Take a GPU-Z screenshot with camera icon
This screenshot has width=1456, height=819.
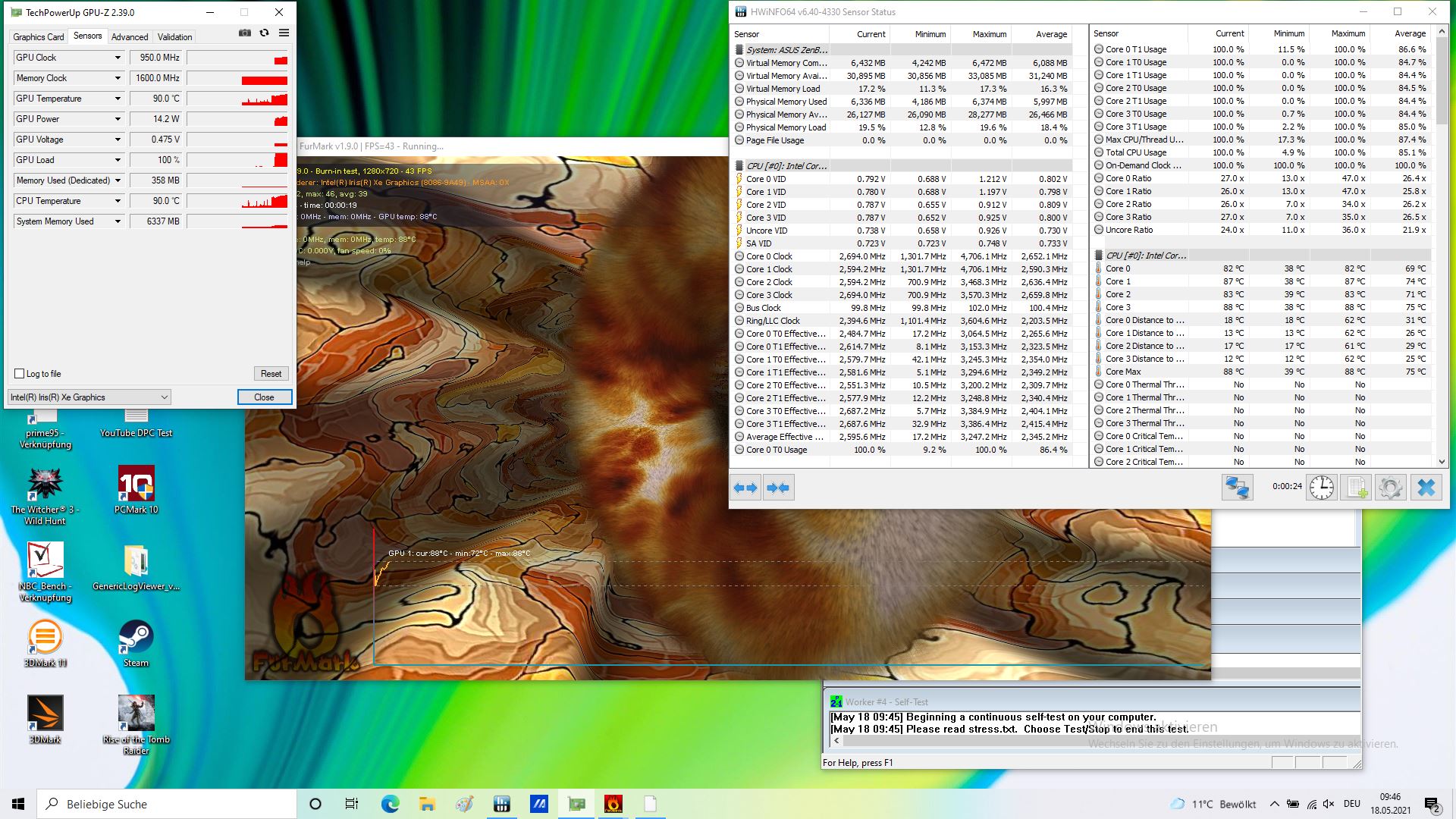(x=245, y=33)
